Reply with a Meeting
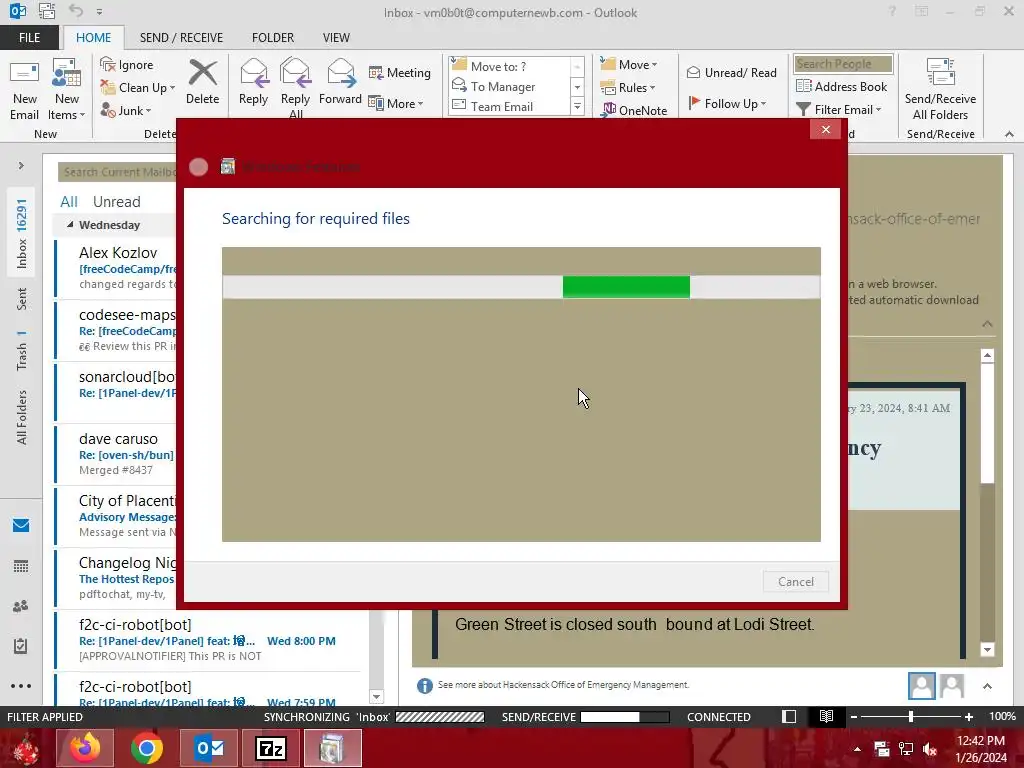 click(x=400, y=72)
